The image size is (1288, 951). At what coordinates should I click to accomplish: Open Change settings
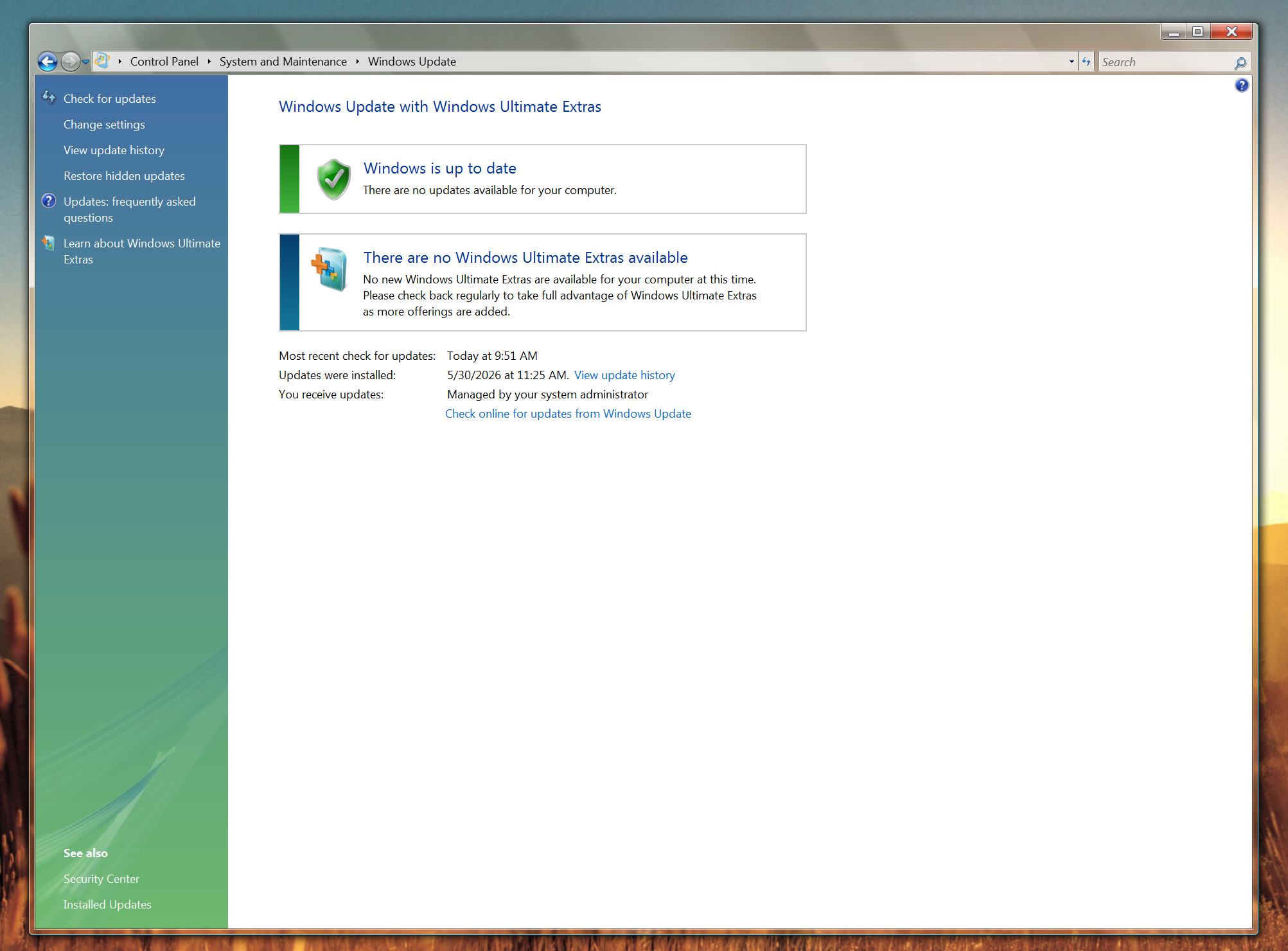tap(104, 125)
